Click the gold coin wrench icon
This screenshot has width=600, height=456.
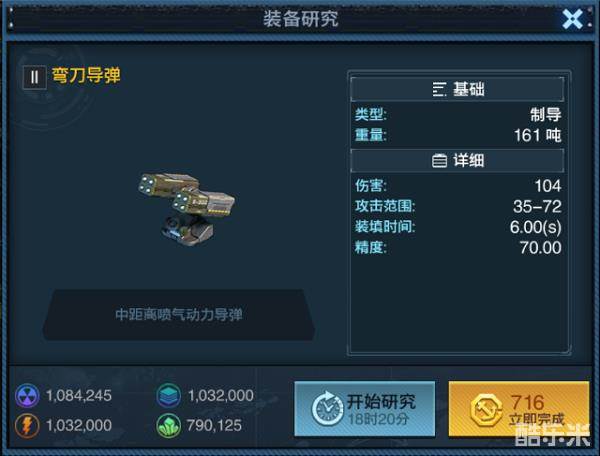coord(486,410)
